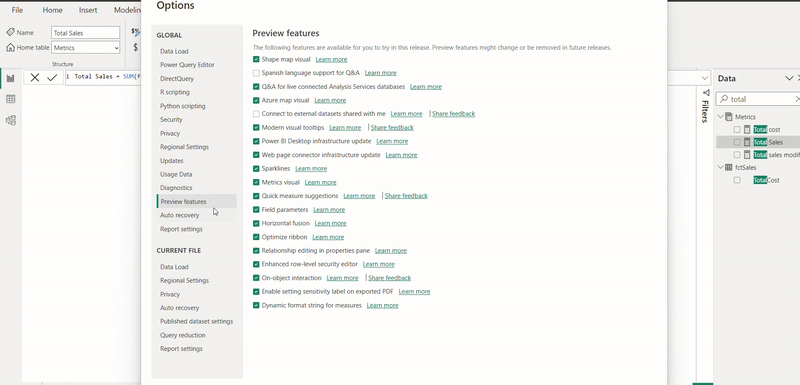Click the Data pane search box
The width and height of the screenshot is (800, 385).
[x=758, y=99]
